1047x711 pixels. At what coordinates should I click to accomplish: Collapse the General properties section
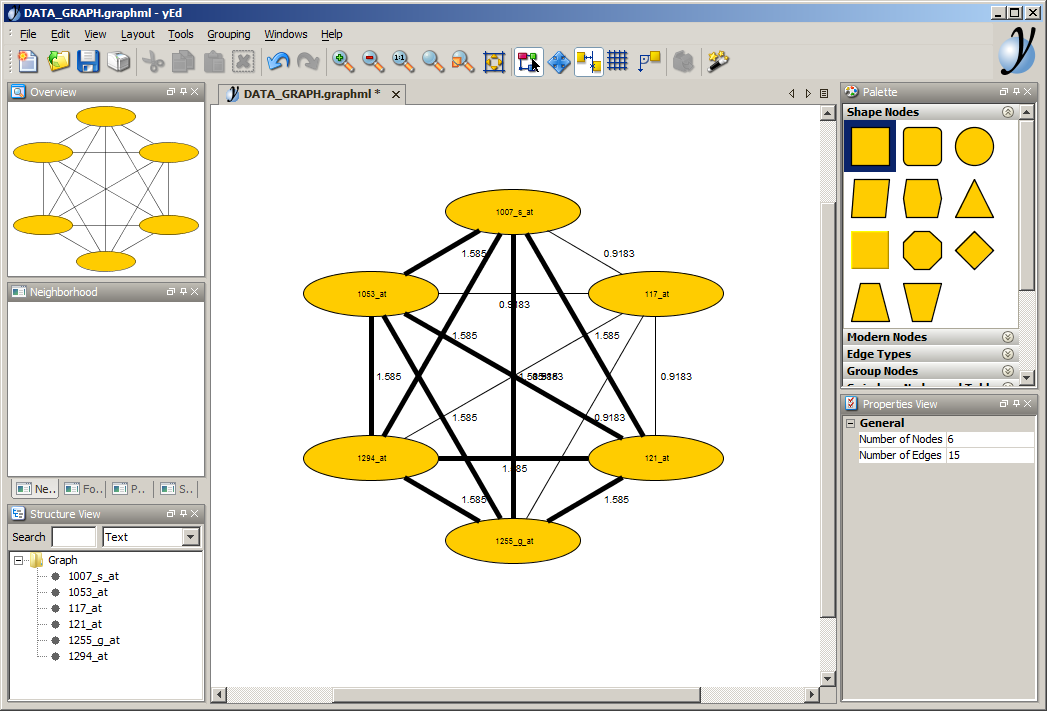(851, 423)
